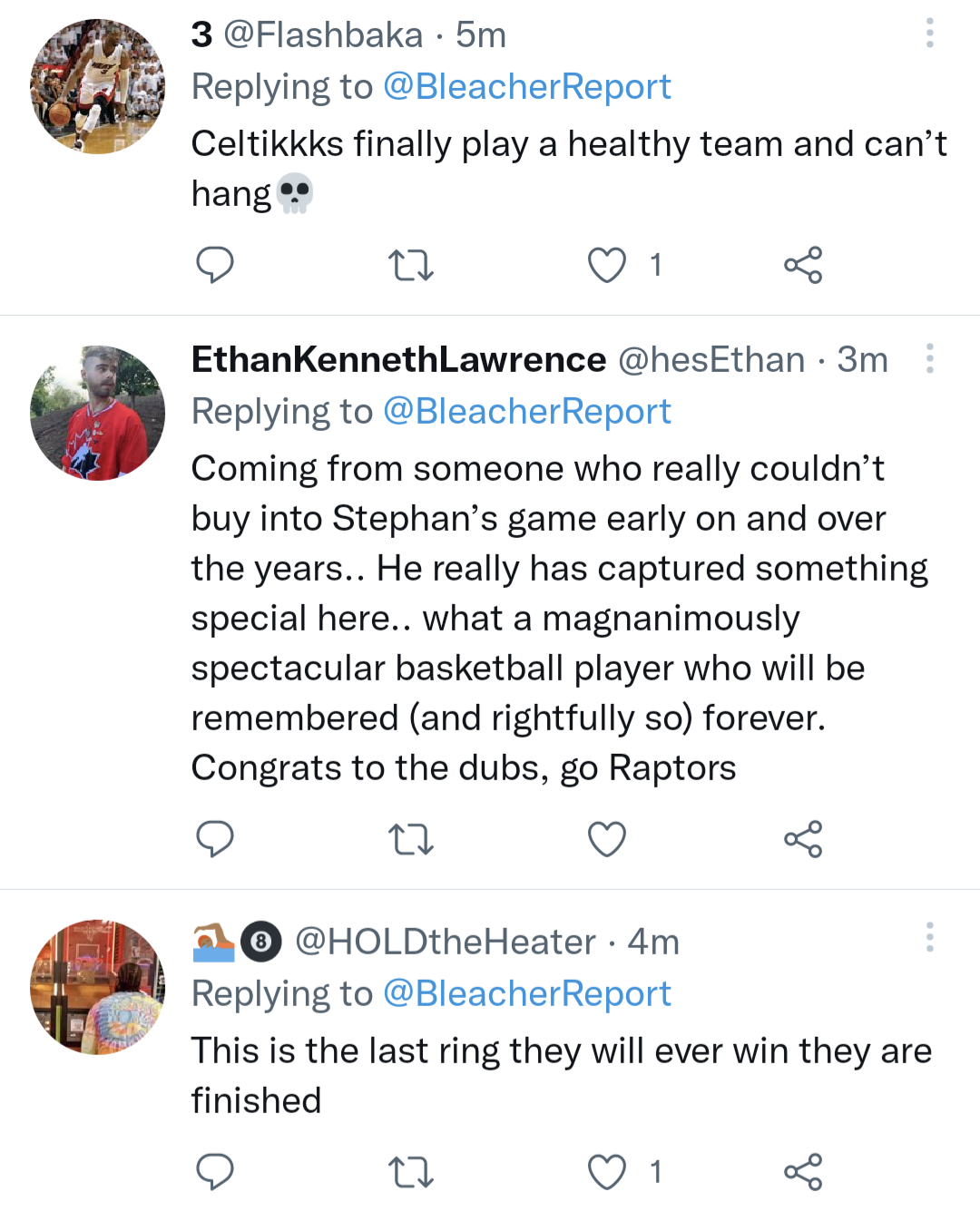Retweet the Flashbaka tweet about Celtikkks
Viewport: 980px width, 1221px height.
(x=410, y=265)
